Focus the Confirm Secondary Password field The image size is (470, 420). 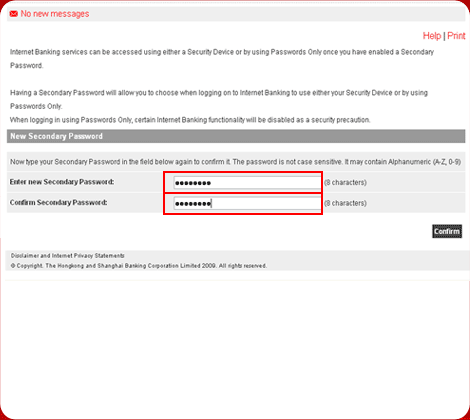[x=247, y=203]
